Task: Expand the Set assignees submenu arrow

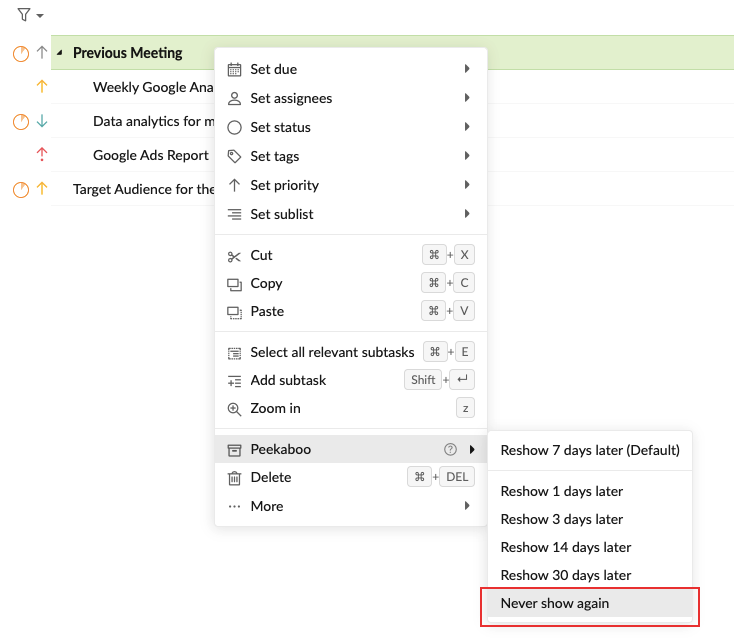Action: click(x=467, y=98)
